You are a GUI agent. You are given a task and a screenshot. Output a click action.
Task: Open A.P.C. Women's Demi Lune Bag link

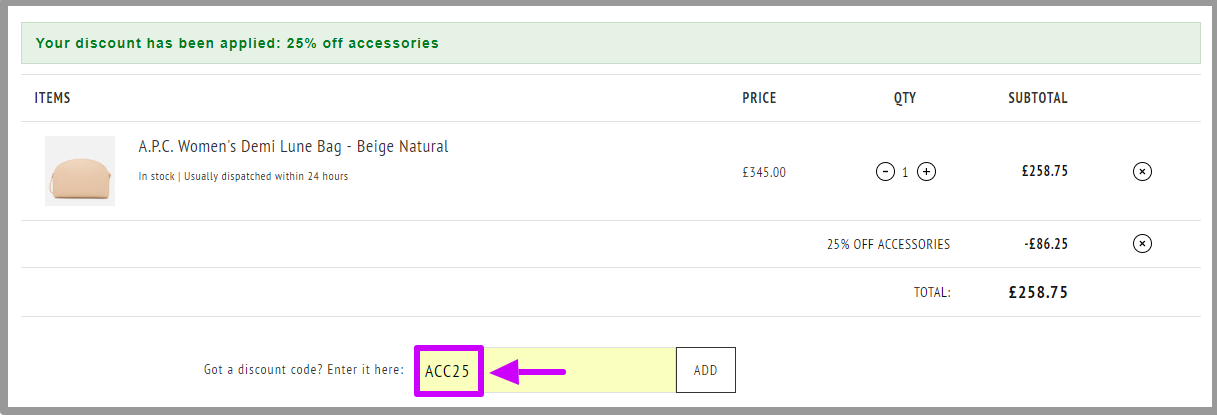click(x=293, y=147)
